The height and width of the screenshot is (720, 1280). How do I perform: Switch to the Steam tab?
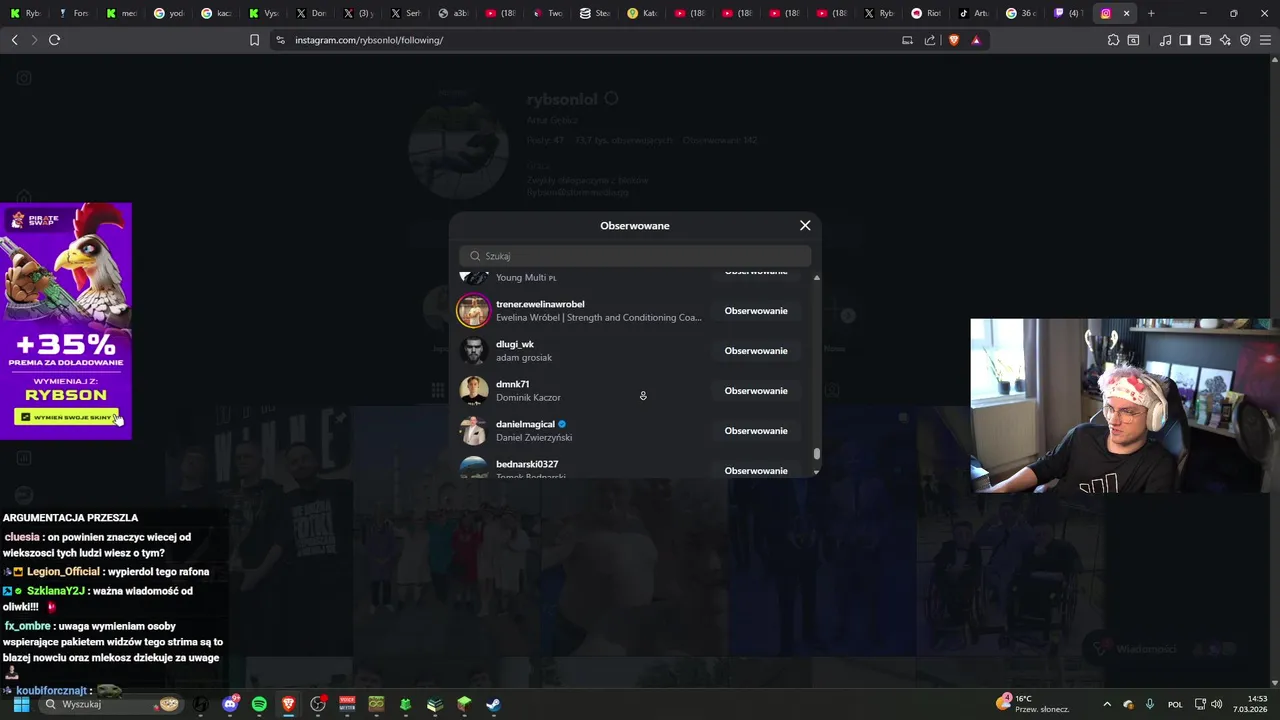click(x=595, y=13)
